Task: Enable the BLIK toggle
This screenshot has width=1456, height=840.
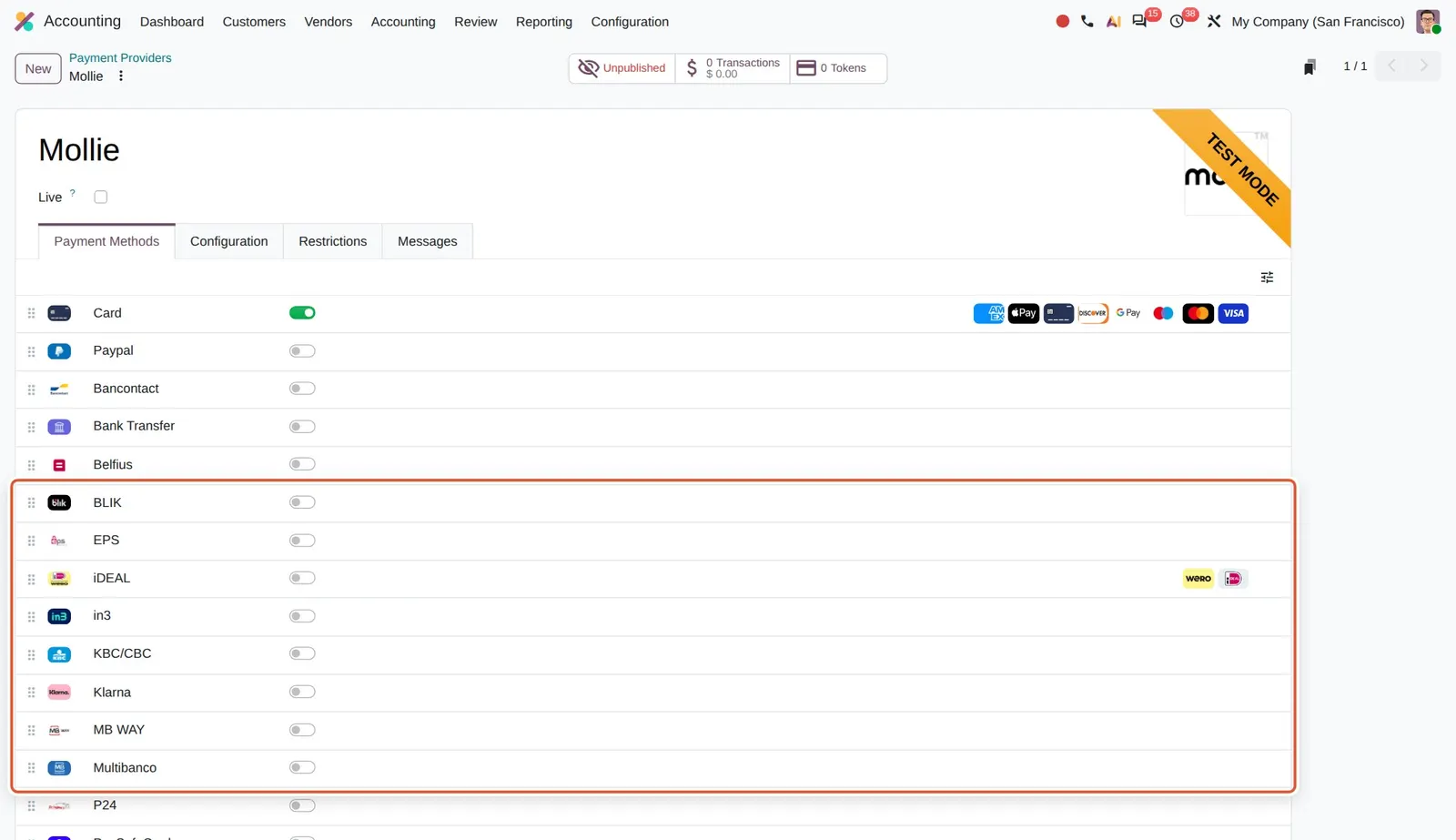Action: (x=302, y=502)
